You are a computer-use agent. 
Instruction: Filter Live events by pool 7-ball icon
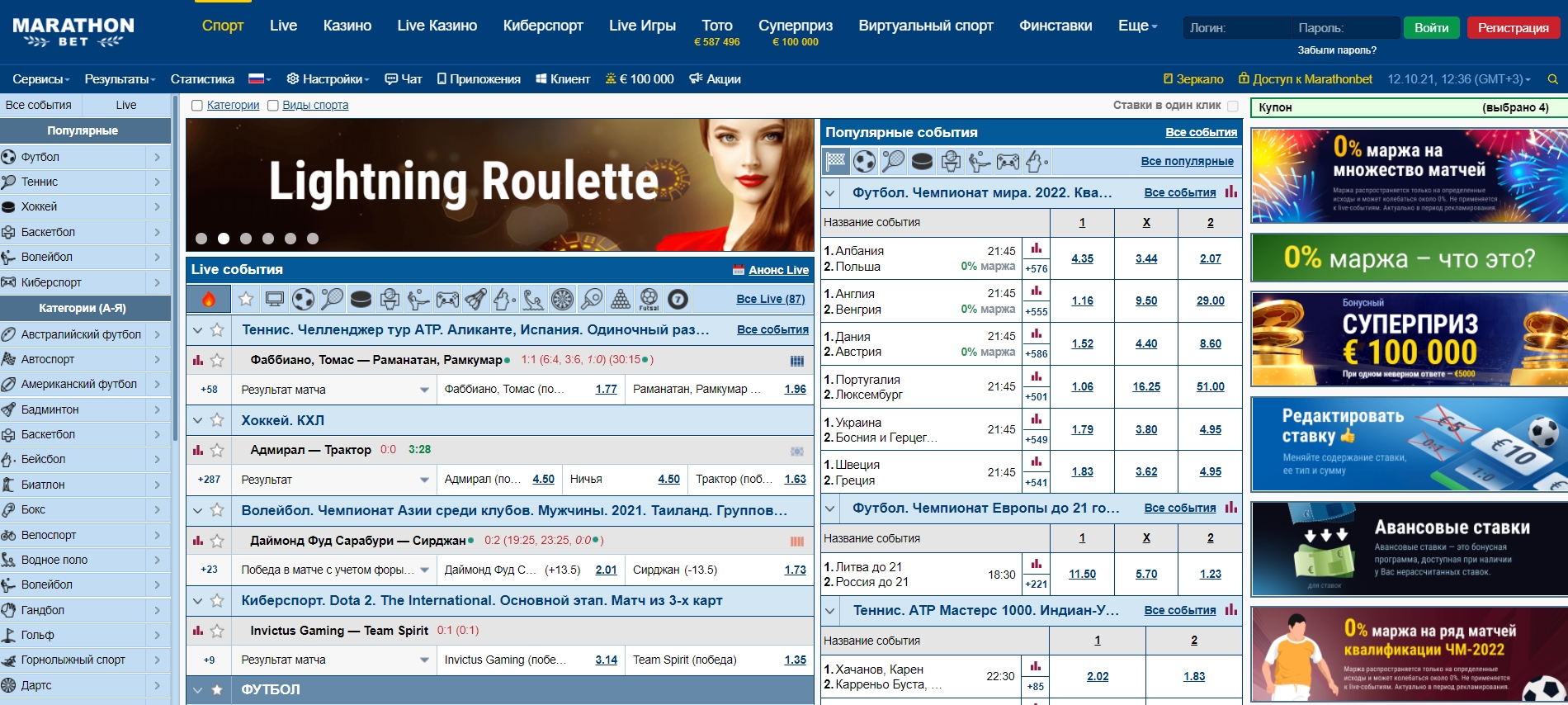click(x=678, y=299)
